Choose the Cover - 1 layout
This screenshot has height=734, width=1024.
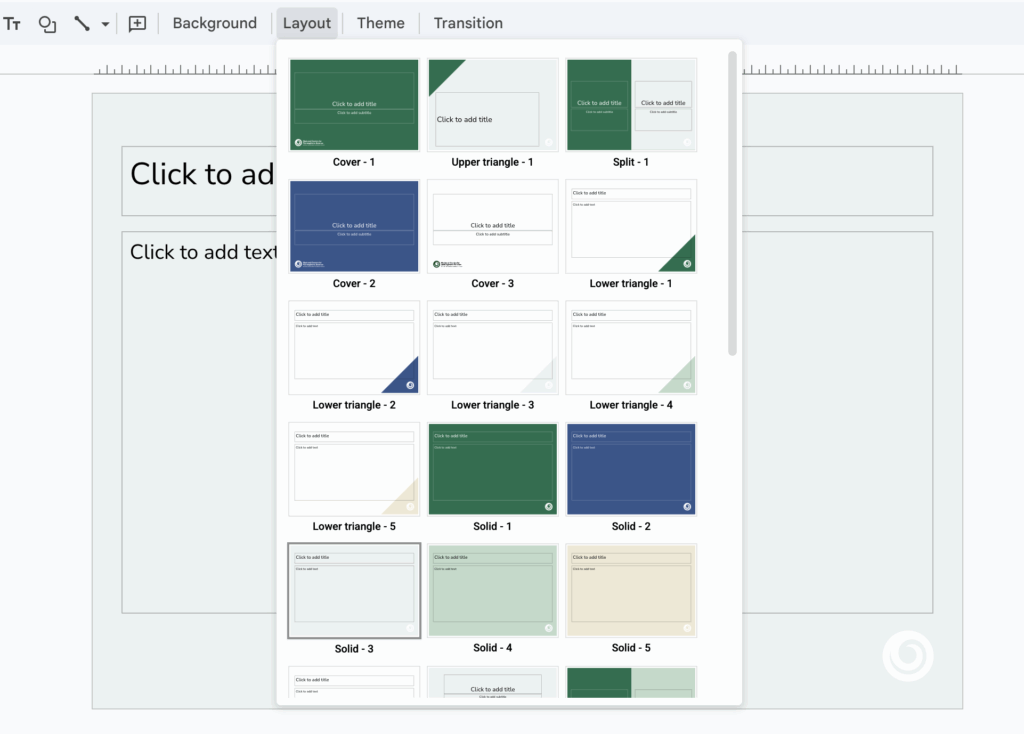[354, 105]
